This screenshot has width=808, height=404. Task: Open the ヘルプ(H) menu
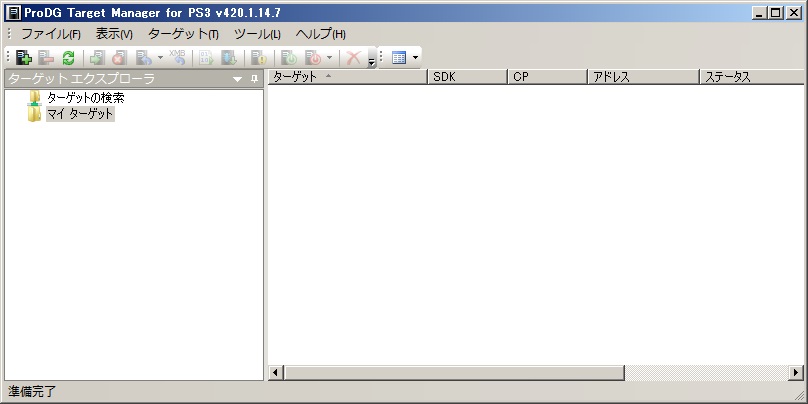pos(321,35)
